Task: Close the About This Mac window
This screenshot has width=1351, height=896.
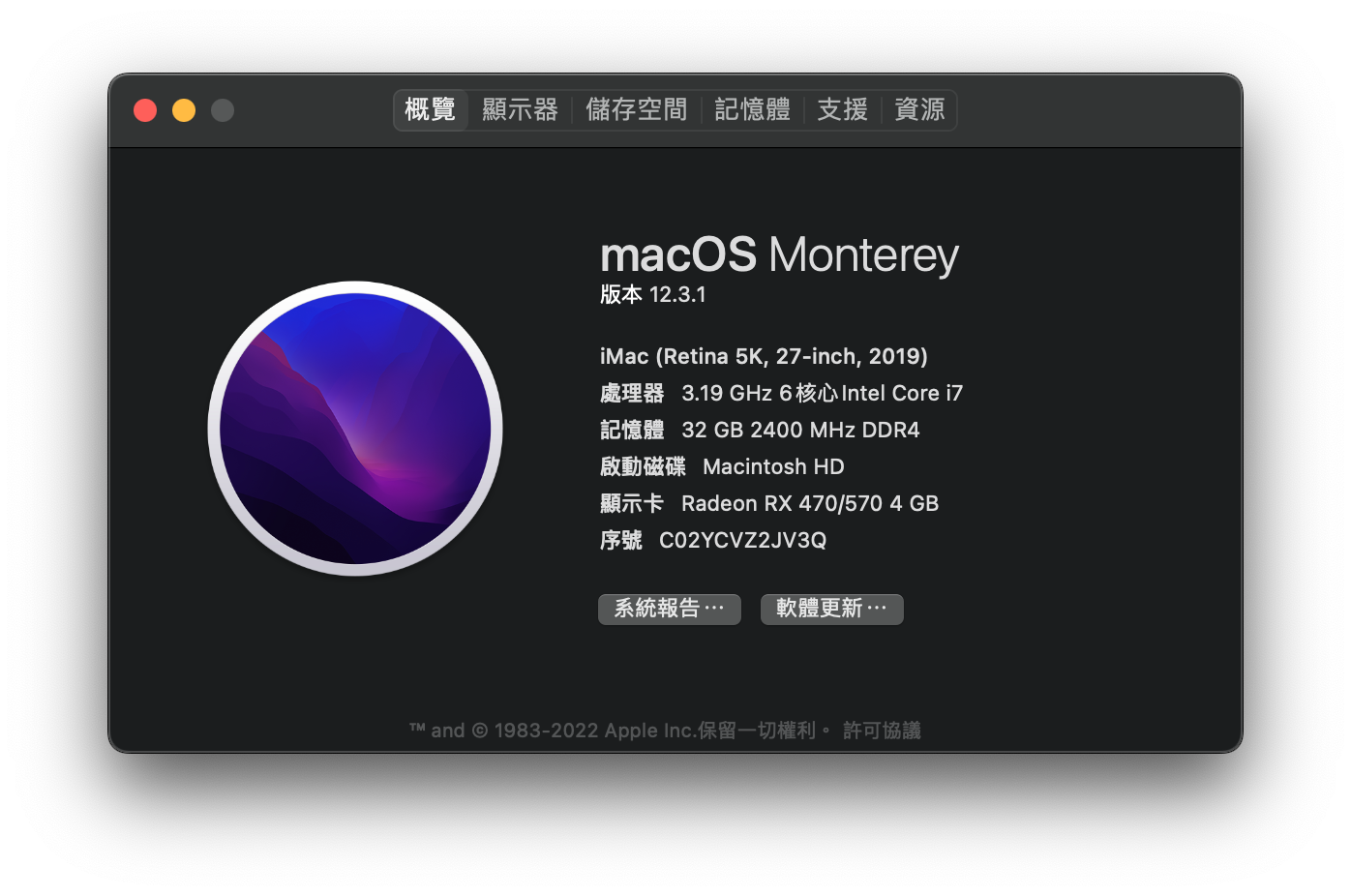Action: pyautogui.click(x=145, y=110)
